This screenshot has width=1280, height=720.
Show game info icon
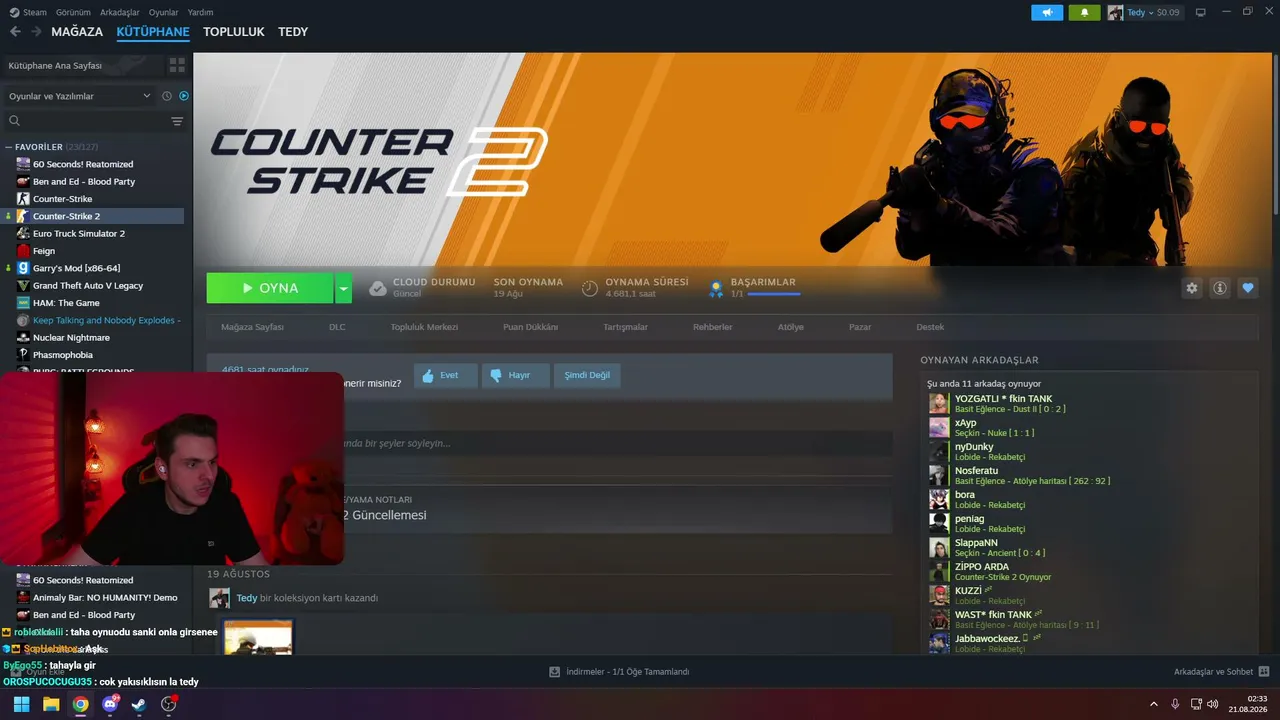(x=1220, y=288)
